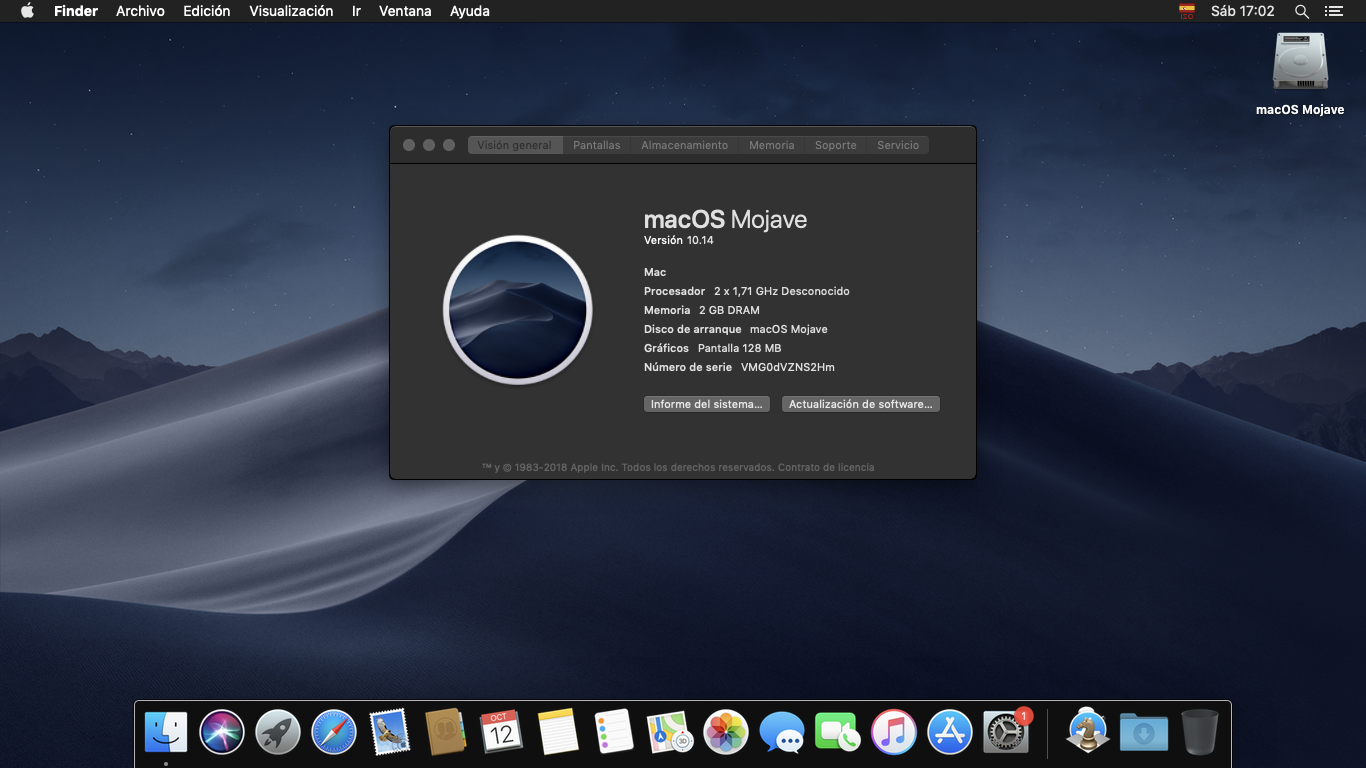1366x768 pixels.
Task: Launch Siri from the Dock
Action: pyautogui.click(x=222, y=732)
